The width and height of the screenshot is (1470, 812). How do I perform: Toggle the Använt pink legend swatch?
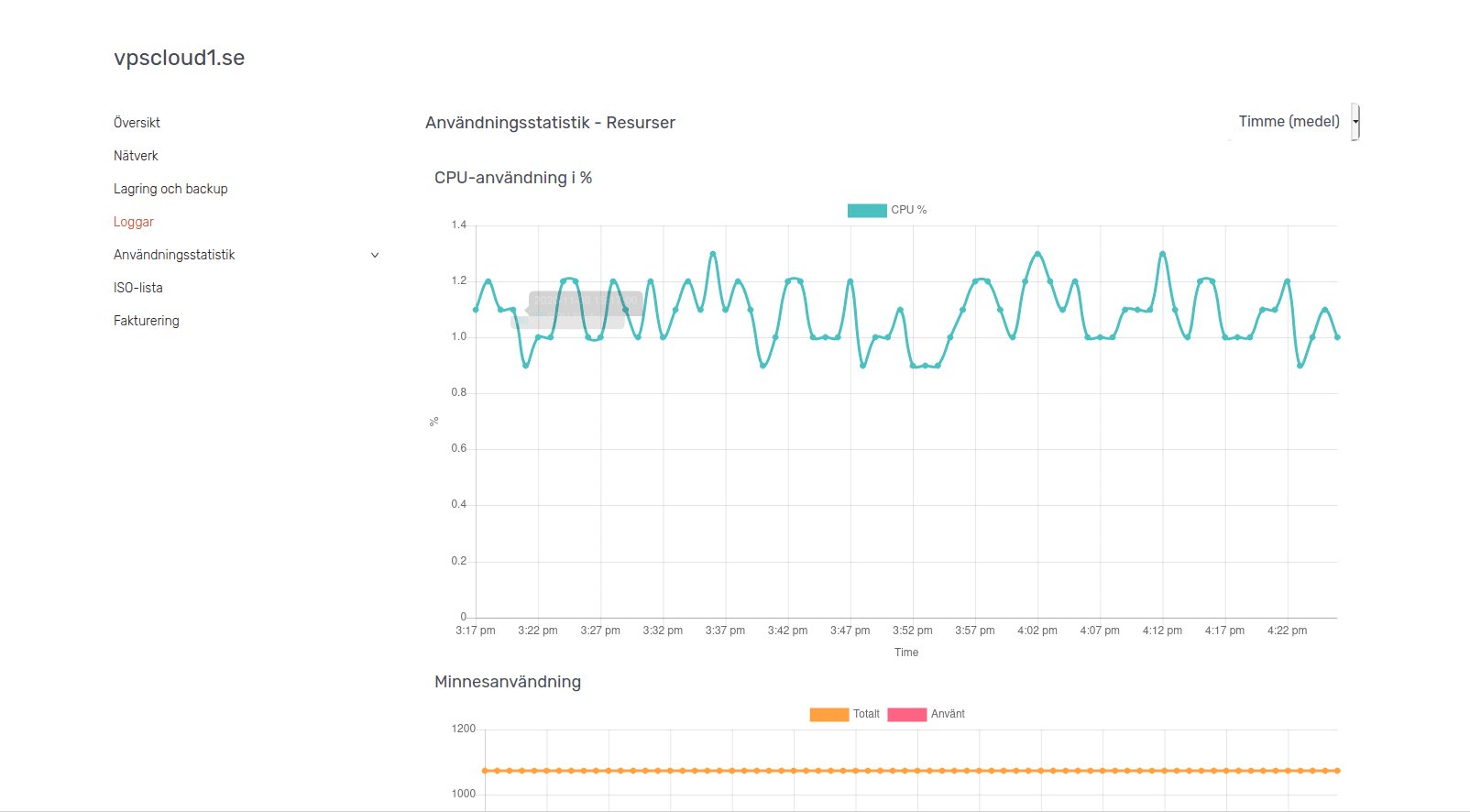pyautogui.click(x=907, y=714)
